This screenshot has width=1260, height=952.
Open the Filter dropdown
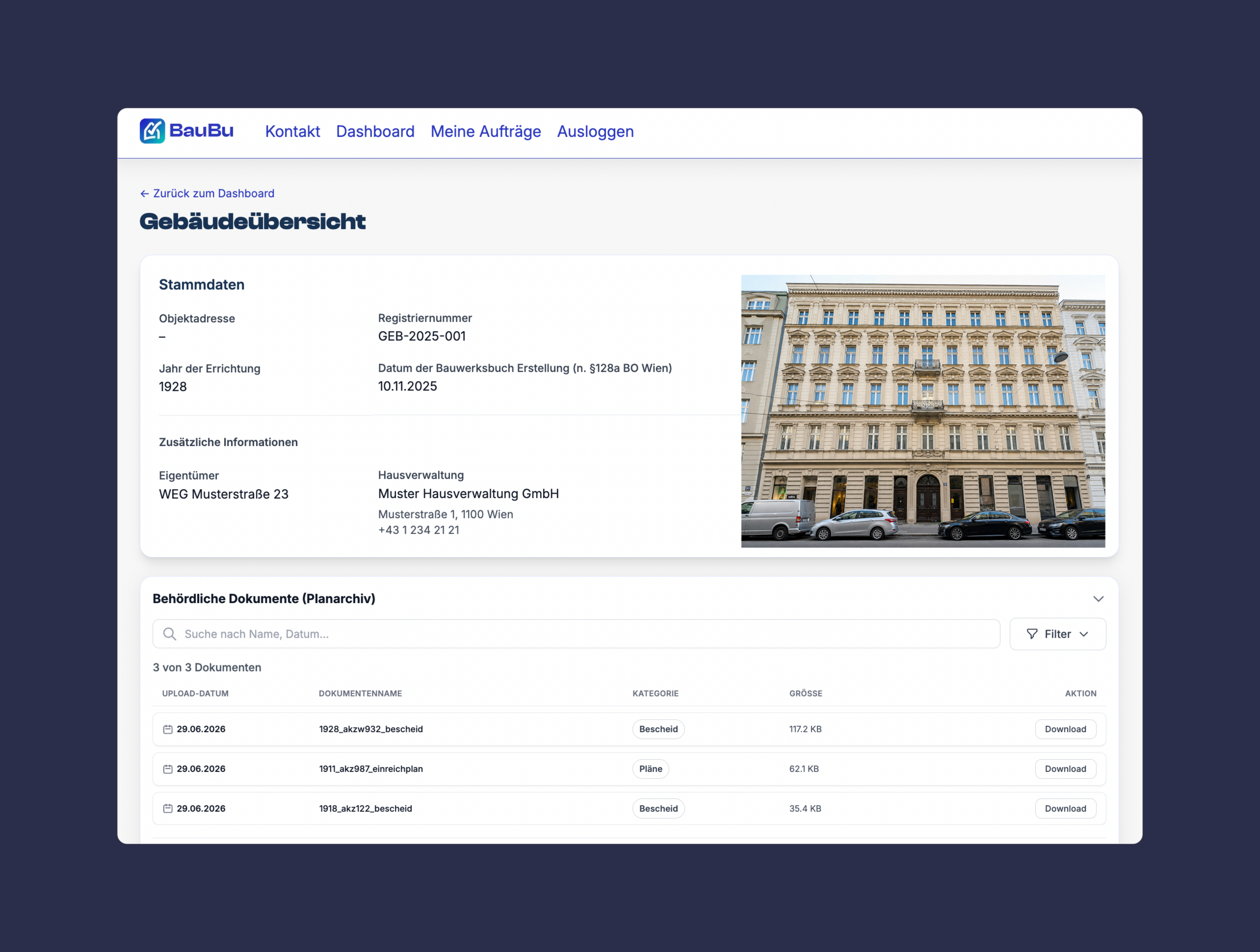(1058, 634)
